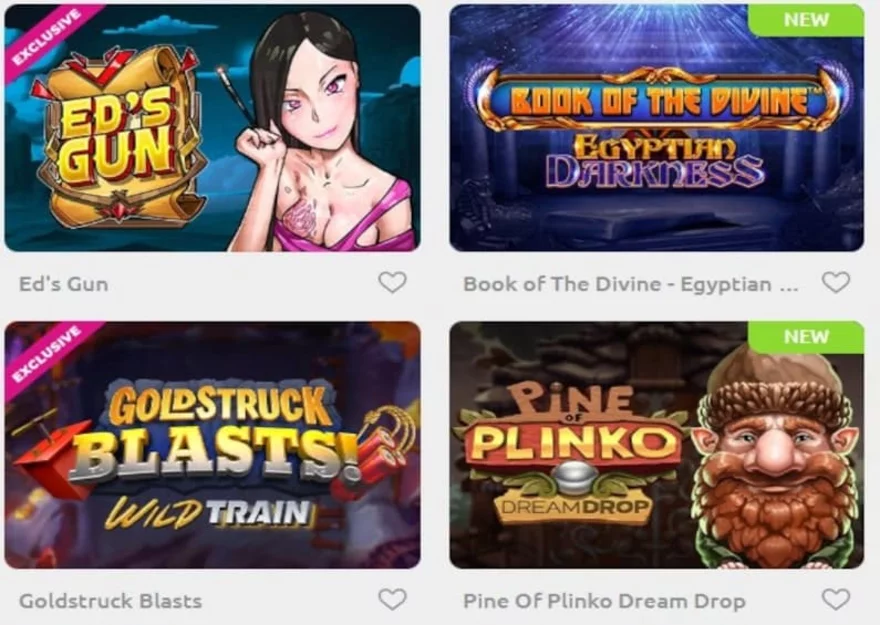The width and height of the screenshot is (880, 625).
Task: Click the Book of The Divine title
Action: click(630, 284)
